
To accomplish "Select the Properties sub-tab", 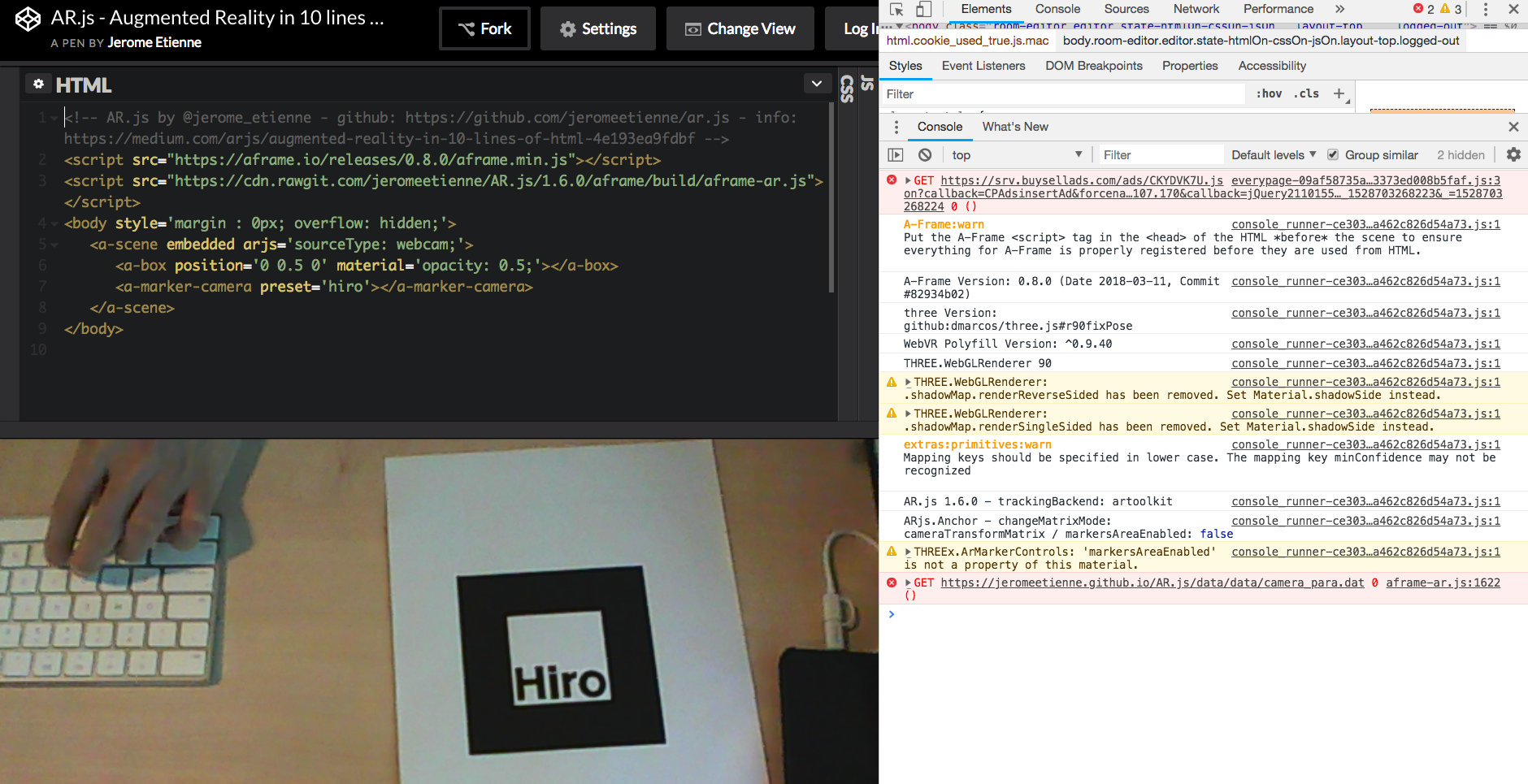I will pos(1190,66).
